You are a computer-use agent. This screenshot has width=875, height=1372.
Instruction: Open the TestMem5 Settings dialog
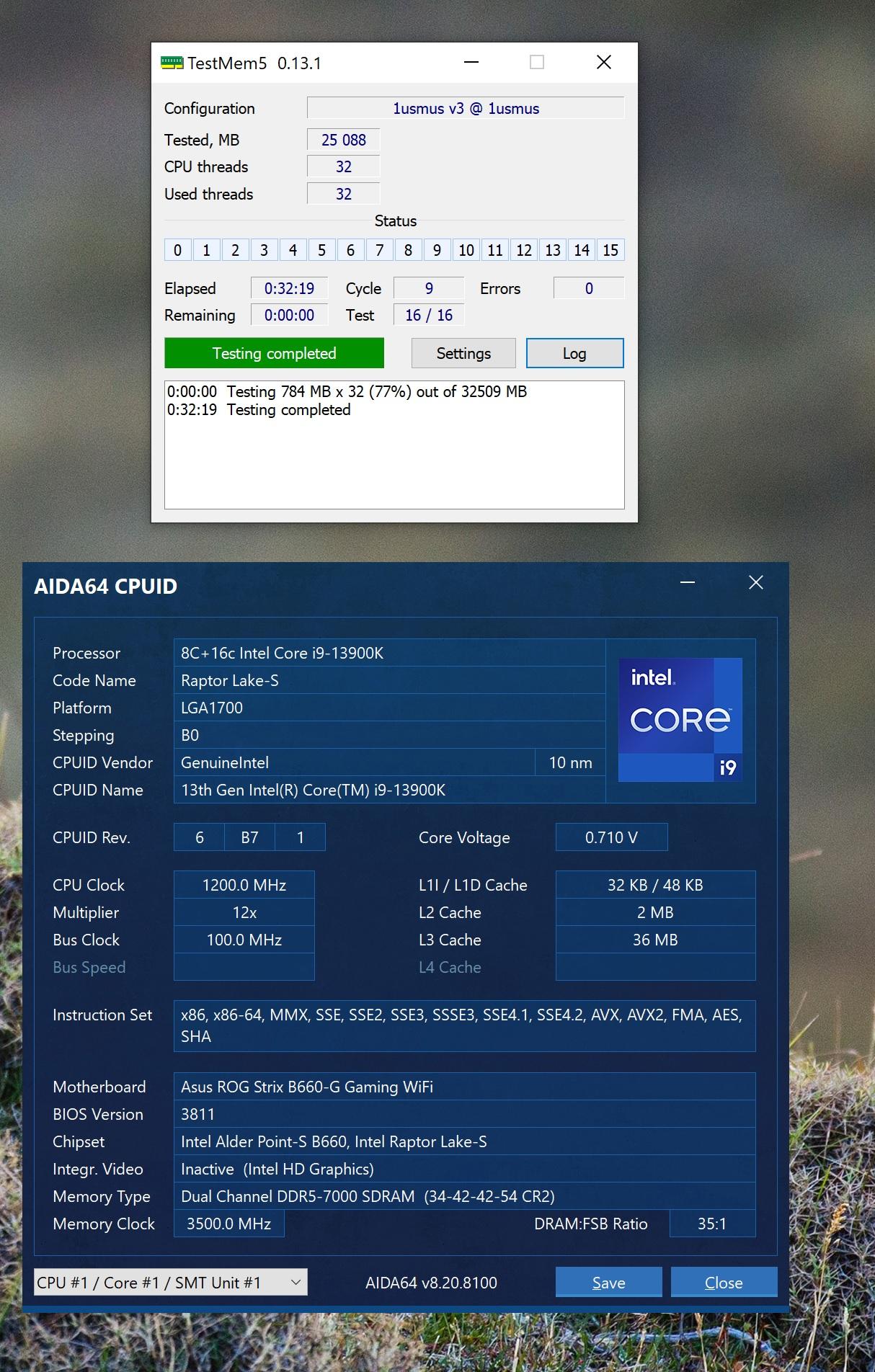click(x=463, y=353)
